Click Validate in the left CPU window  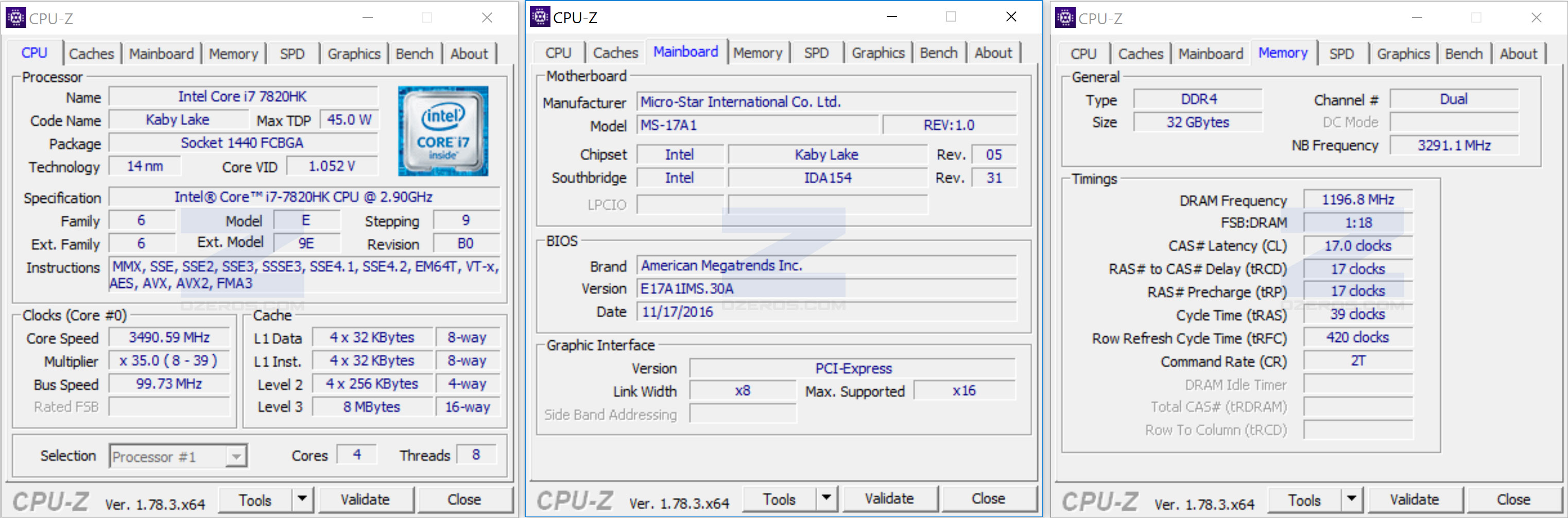365,500
